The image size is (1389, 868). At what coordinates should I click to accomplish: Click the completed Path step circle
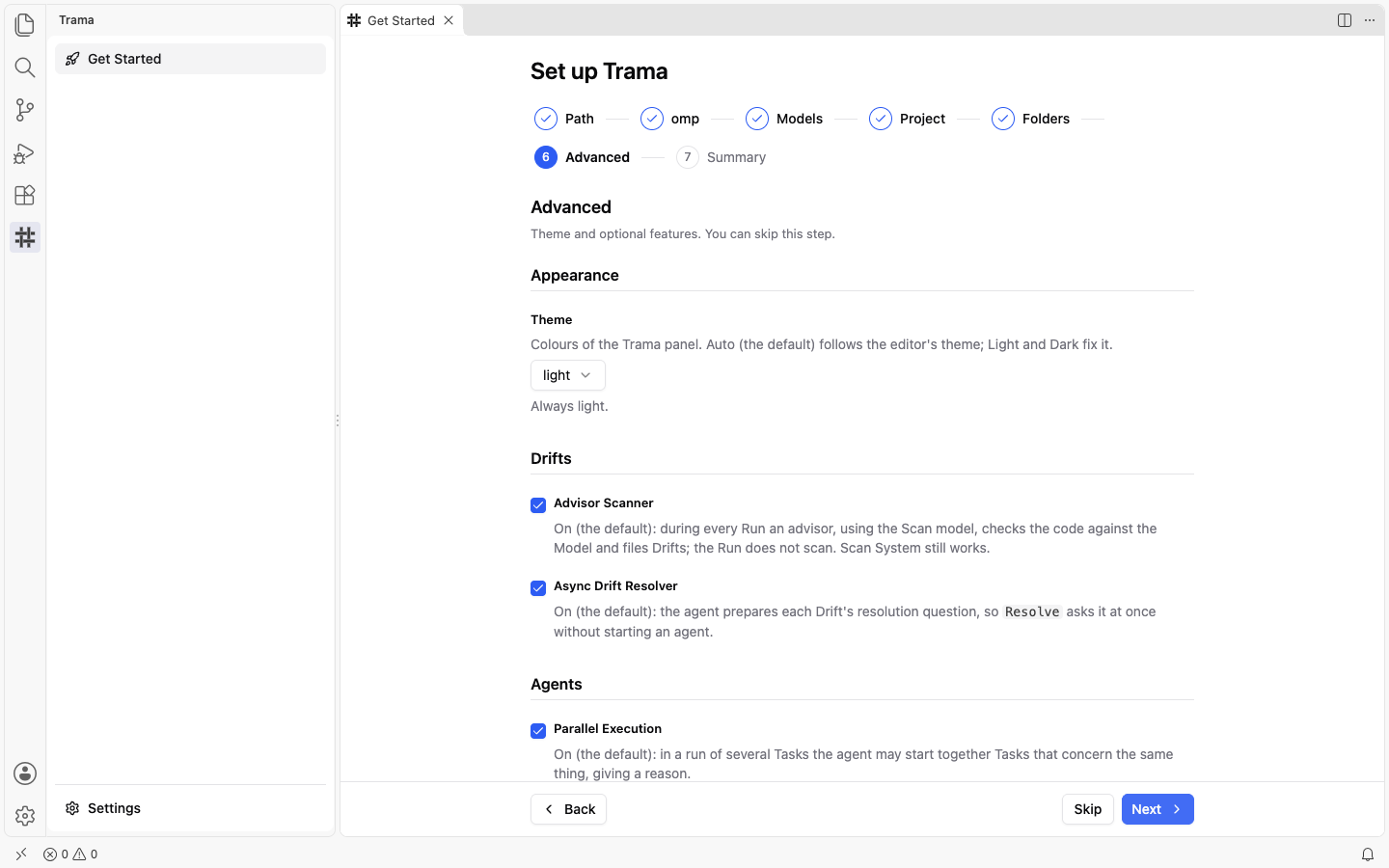[546, 119]
